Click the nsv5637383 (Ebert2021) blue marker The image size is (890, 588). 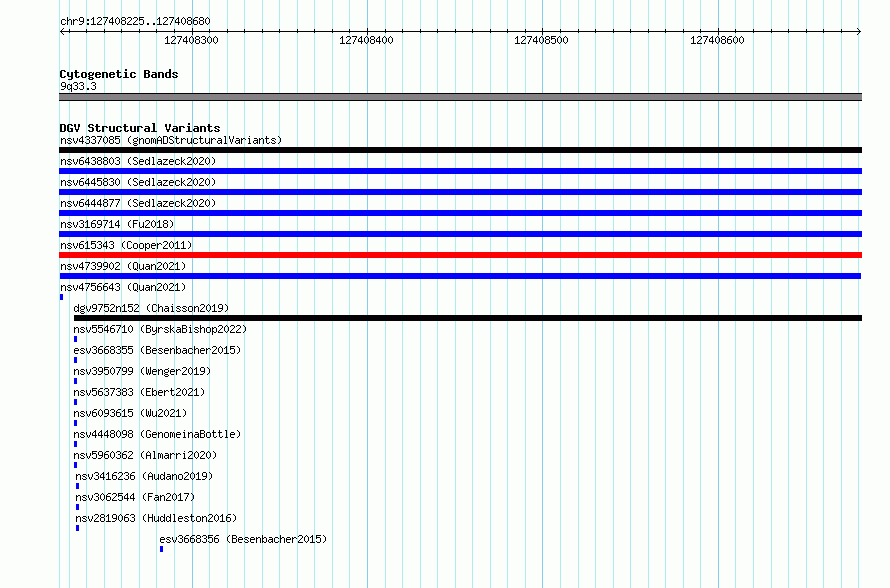75,402
